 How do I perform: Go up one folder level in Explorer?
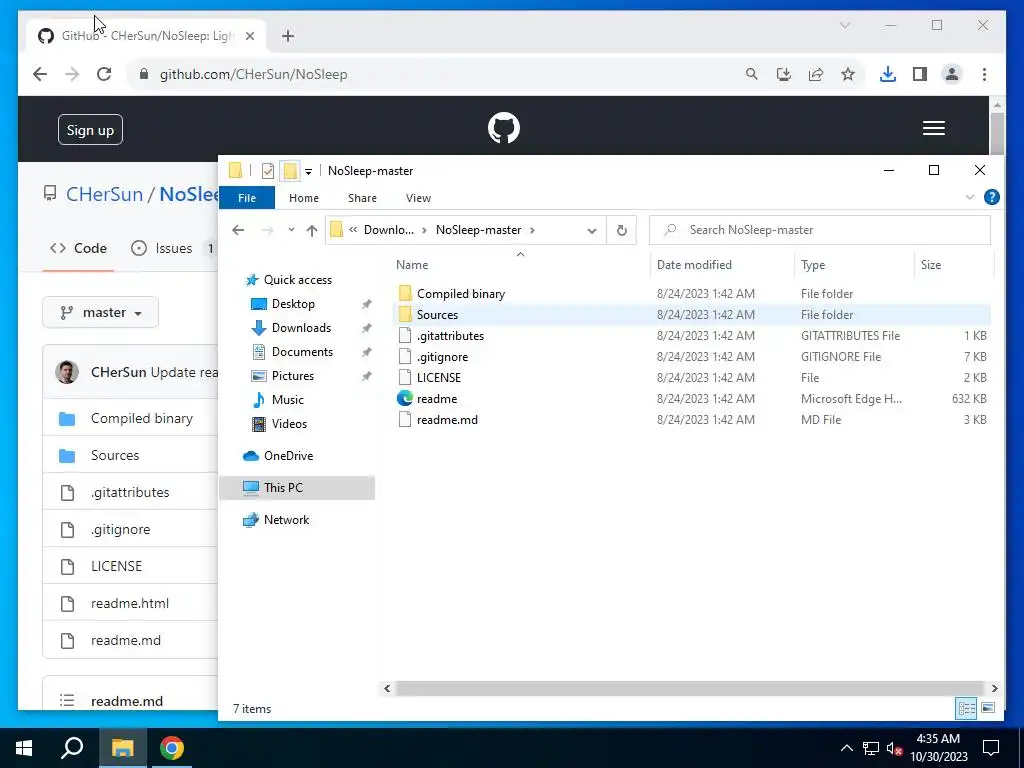click(x=312, y=230)
